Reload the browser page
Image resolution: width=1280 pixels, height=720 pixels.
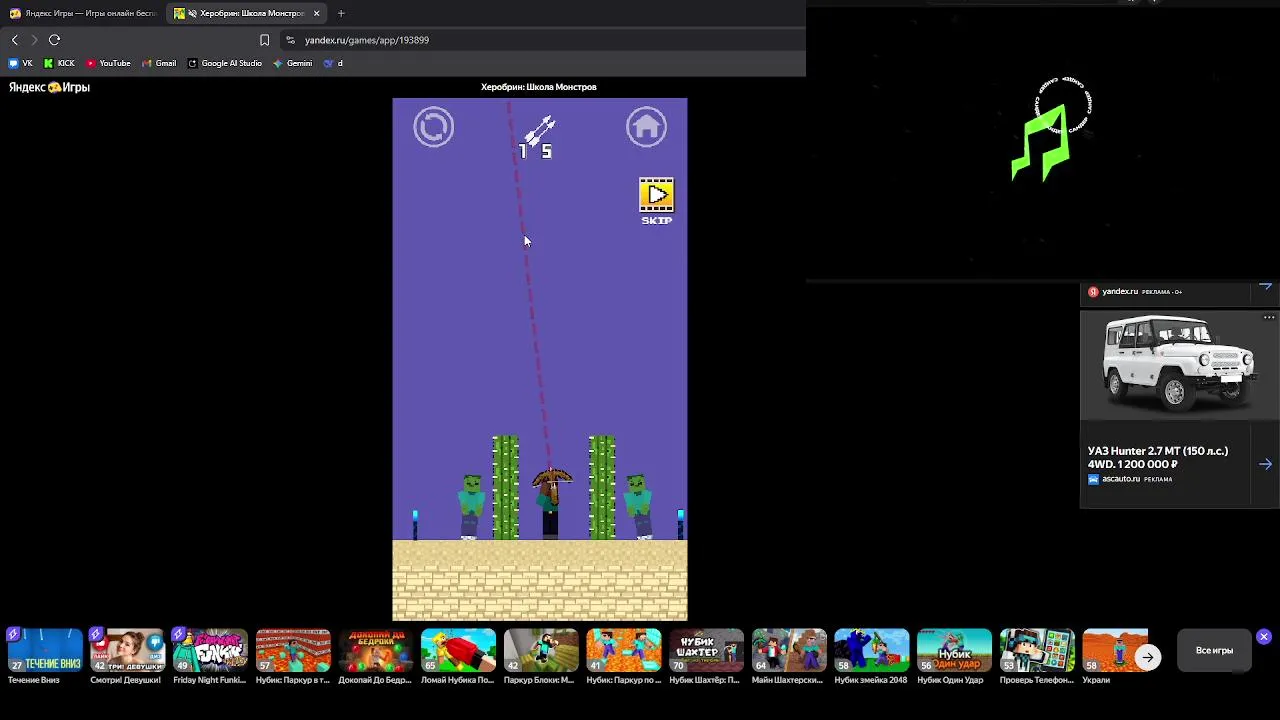pyautogui.click(x=54, y=40)
